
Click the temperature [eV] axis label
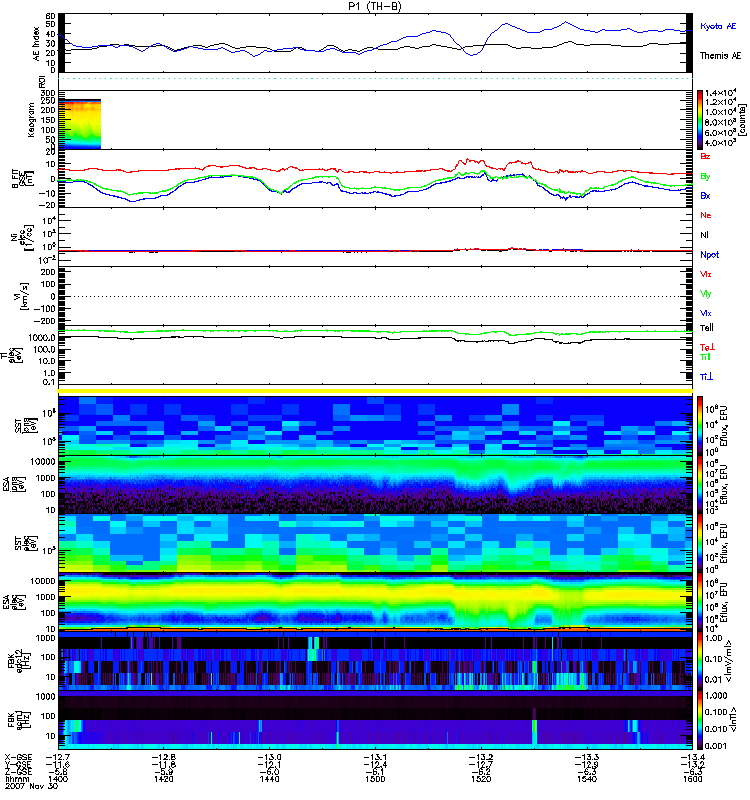13,356
